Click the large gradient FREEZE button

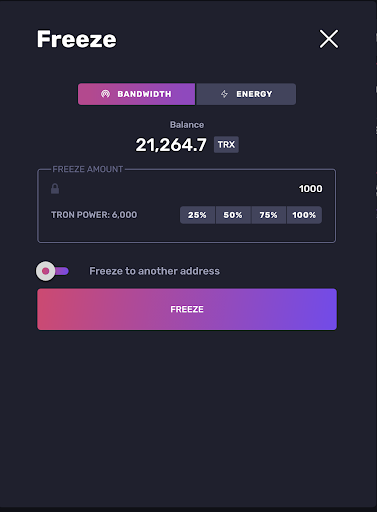click(x=187, y=309)
